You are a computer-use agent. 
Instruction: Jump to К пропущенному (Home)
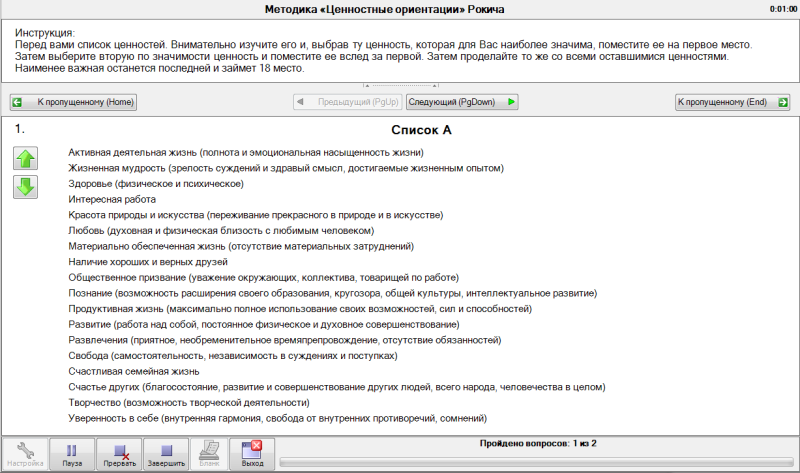tap(72, 102)
